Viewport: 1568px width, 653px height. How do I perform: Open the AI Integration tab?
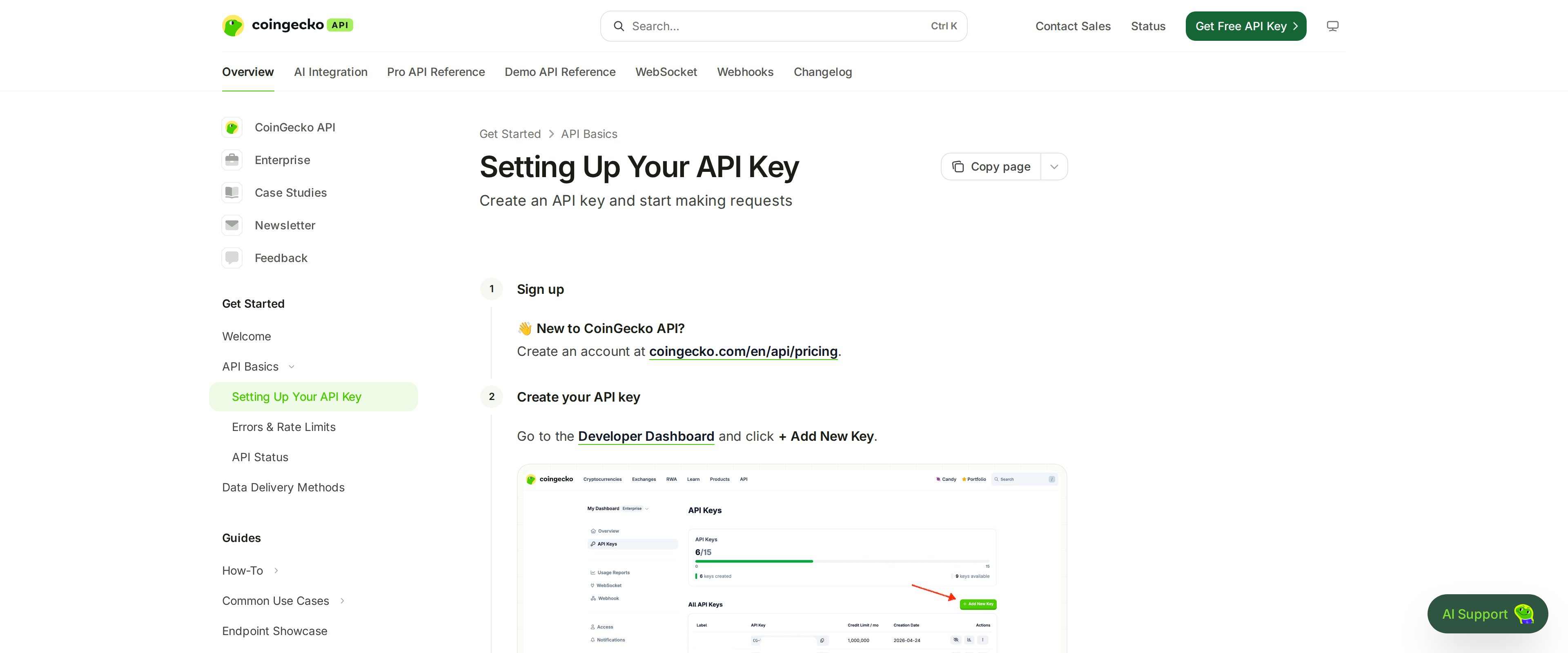[x=330, y=72]
